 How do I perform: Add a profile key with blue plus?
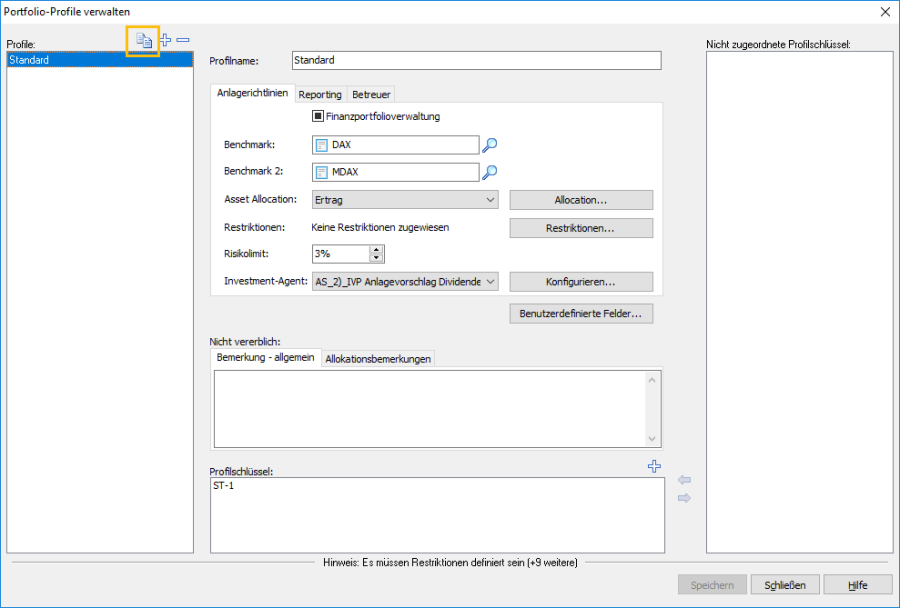click(655, 466)
